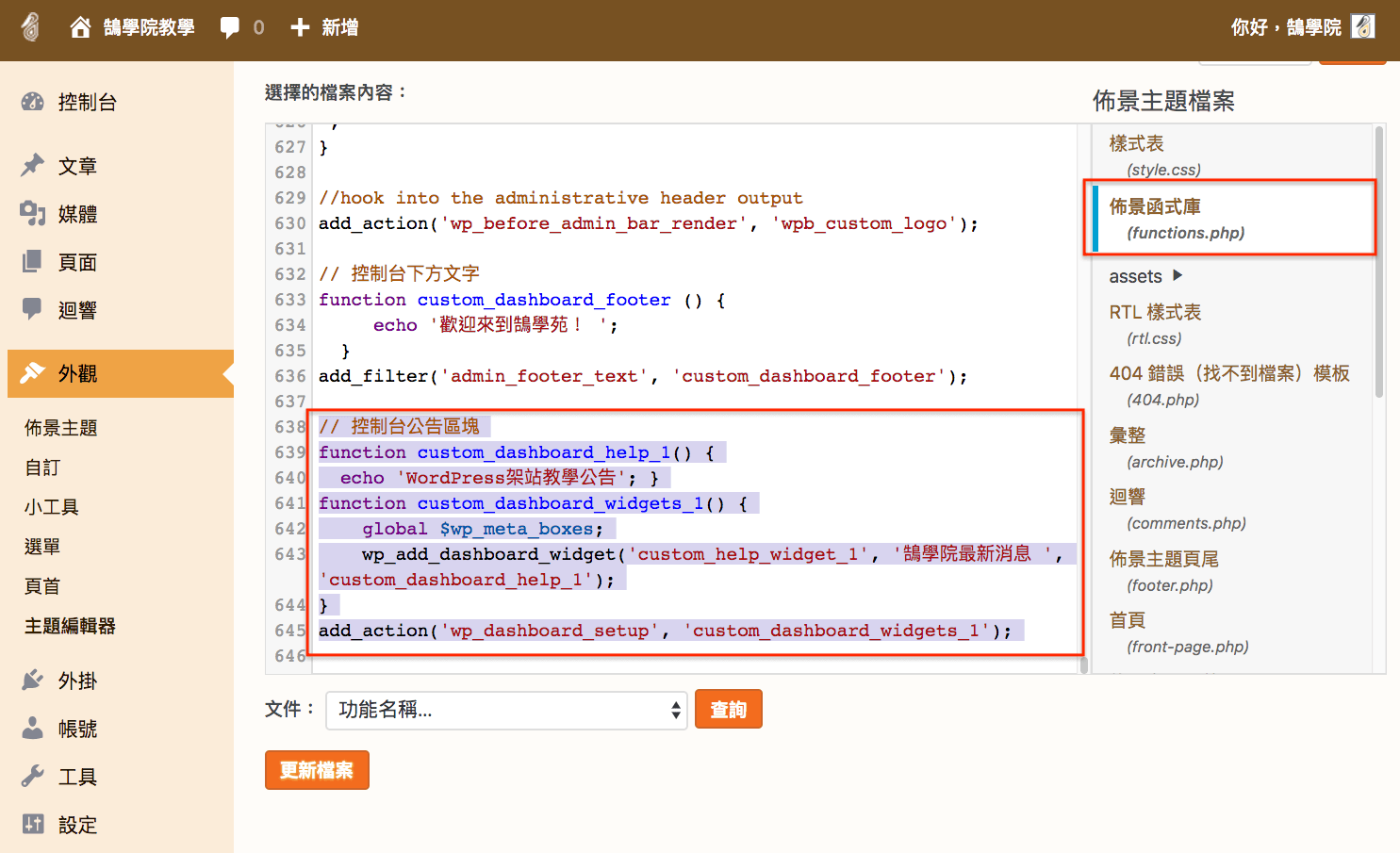1400x853 pixels.
Task: Open the comments bubble icon in admin bar
Action: click(230, 27)
